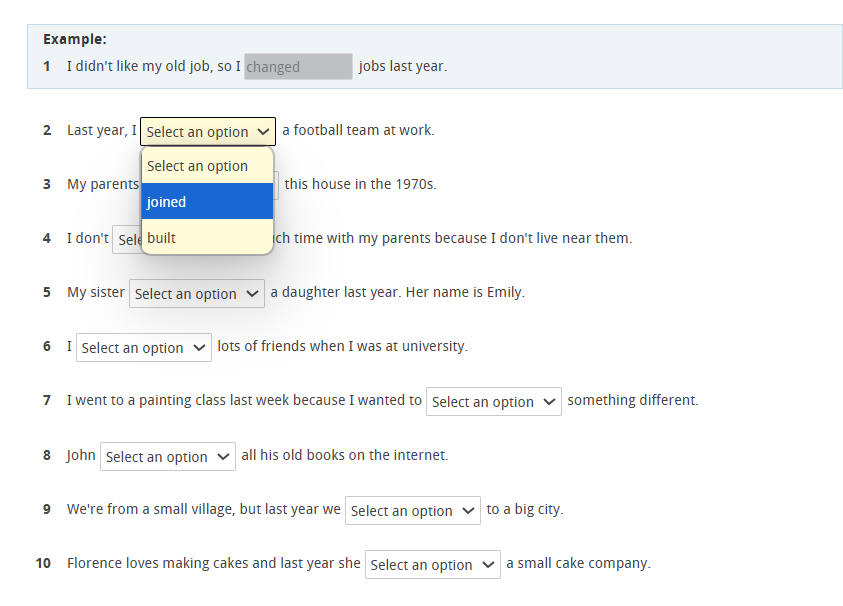Click the grey 'changed' example answer field
843x606 pixels.
(297, 66)
